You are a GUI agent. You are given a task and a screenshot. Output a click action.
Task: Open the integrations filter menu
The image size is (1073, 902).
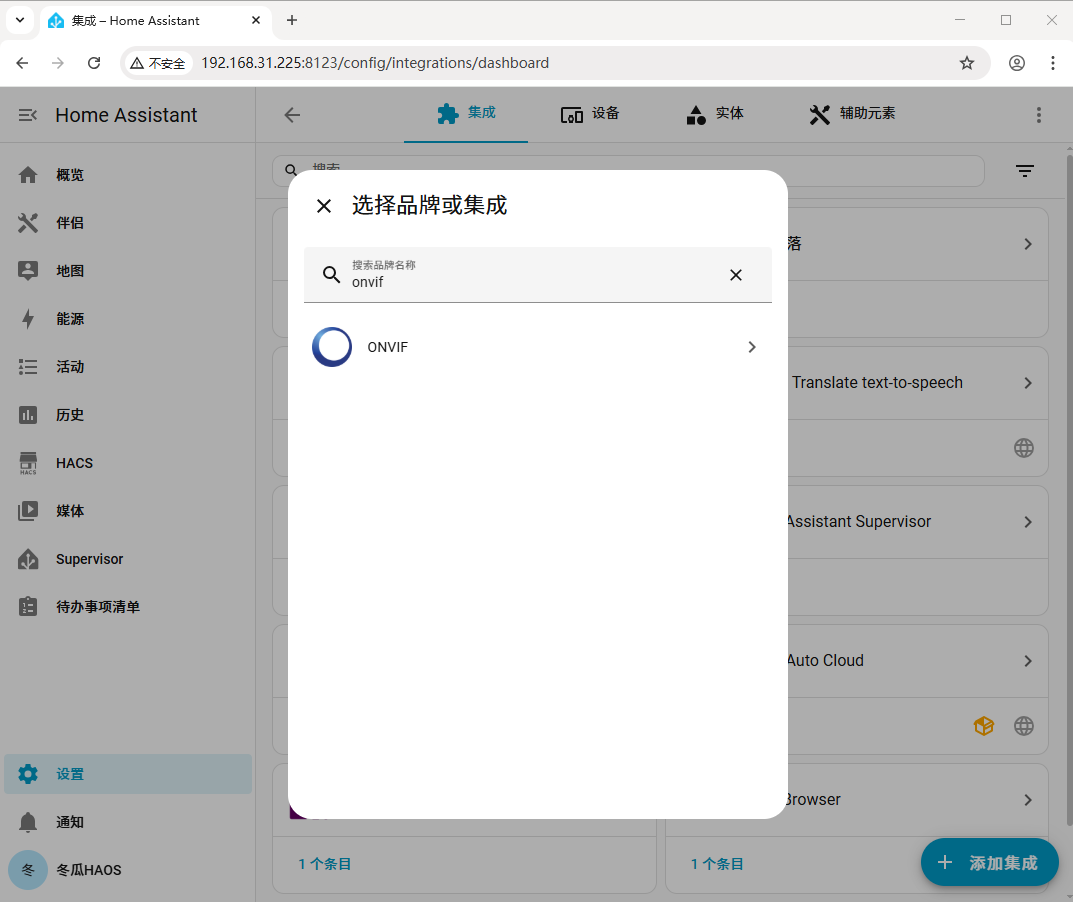pos(1024,171)
